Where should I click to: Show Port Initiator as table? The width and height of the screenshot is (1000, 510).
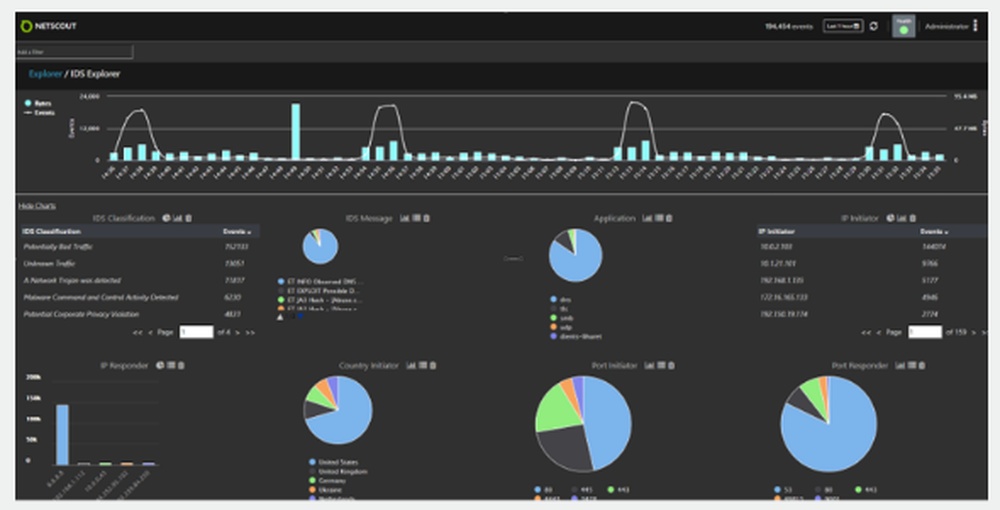point(661,365)
